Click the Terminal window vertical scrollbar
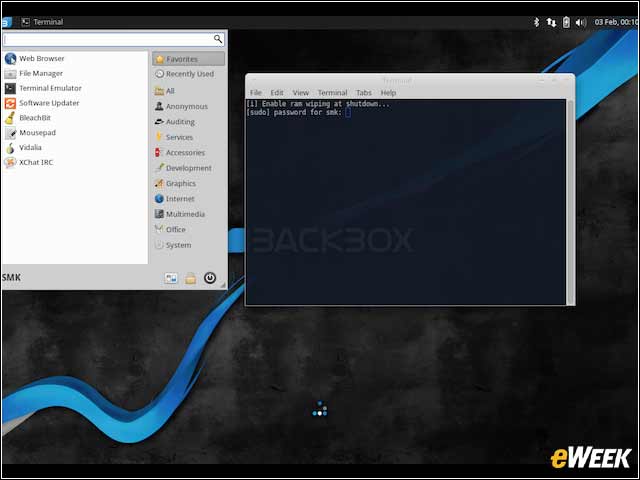 (x=570, y=202)
